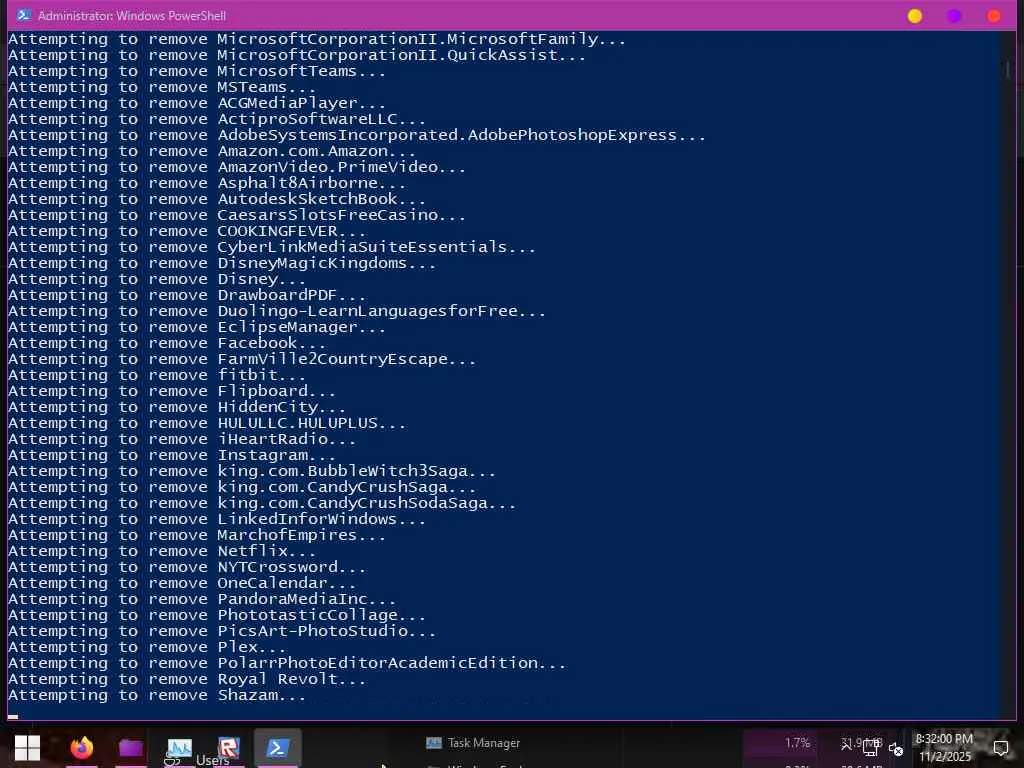Click the line removing fitbit
1024x768 pixels.
[157, 375]
